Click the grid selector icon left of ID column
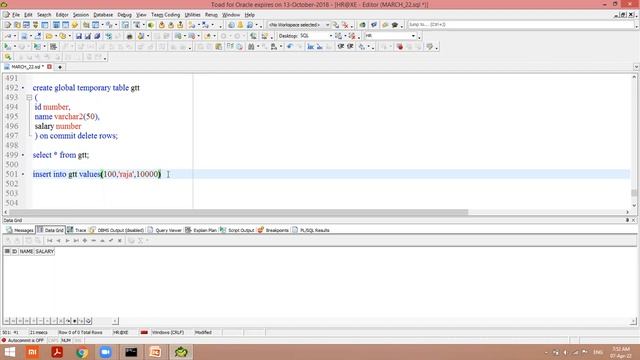The height and width of the screenshot is (360, 640). (x=7, y=251)
